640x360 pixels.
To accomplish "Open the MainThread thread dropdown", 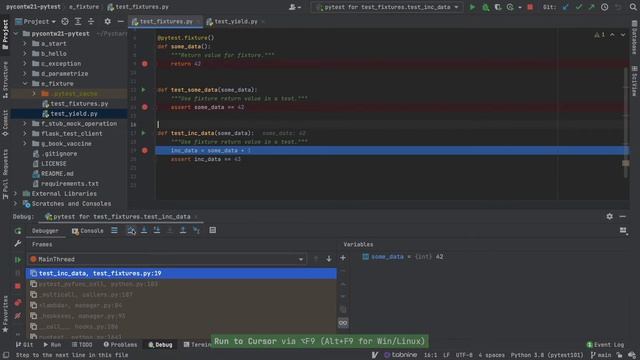I will pyautogui.click(x=167, y=259).
